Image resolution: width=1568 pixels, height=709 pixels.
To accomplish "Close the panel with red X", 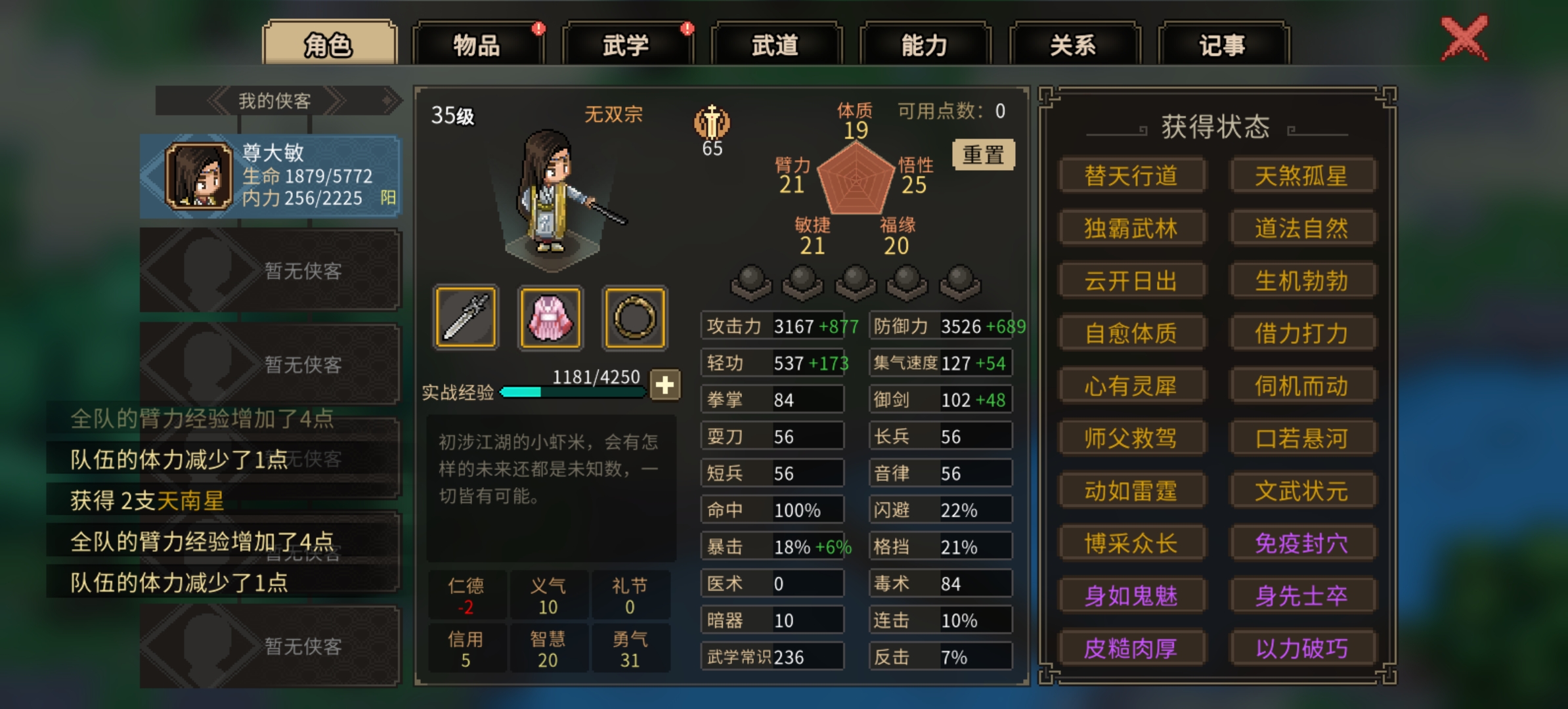I will click(1464, 38).
